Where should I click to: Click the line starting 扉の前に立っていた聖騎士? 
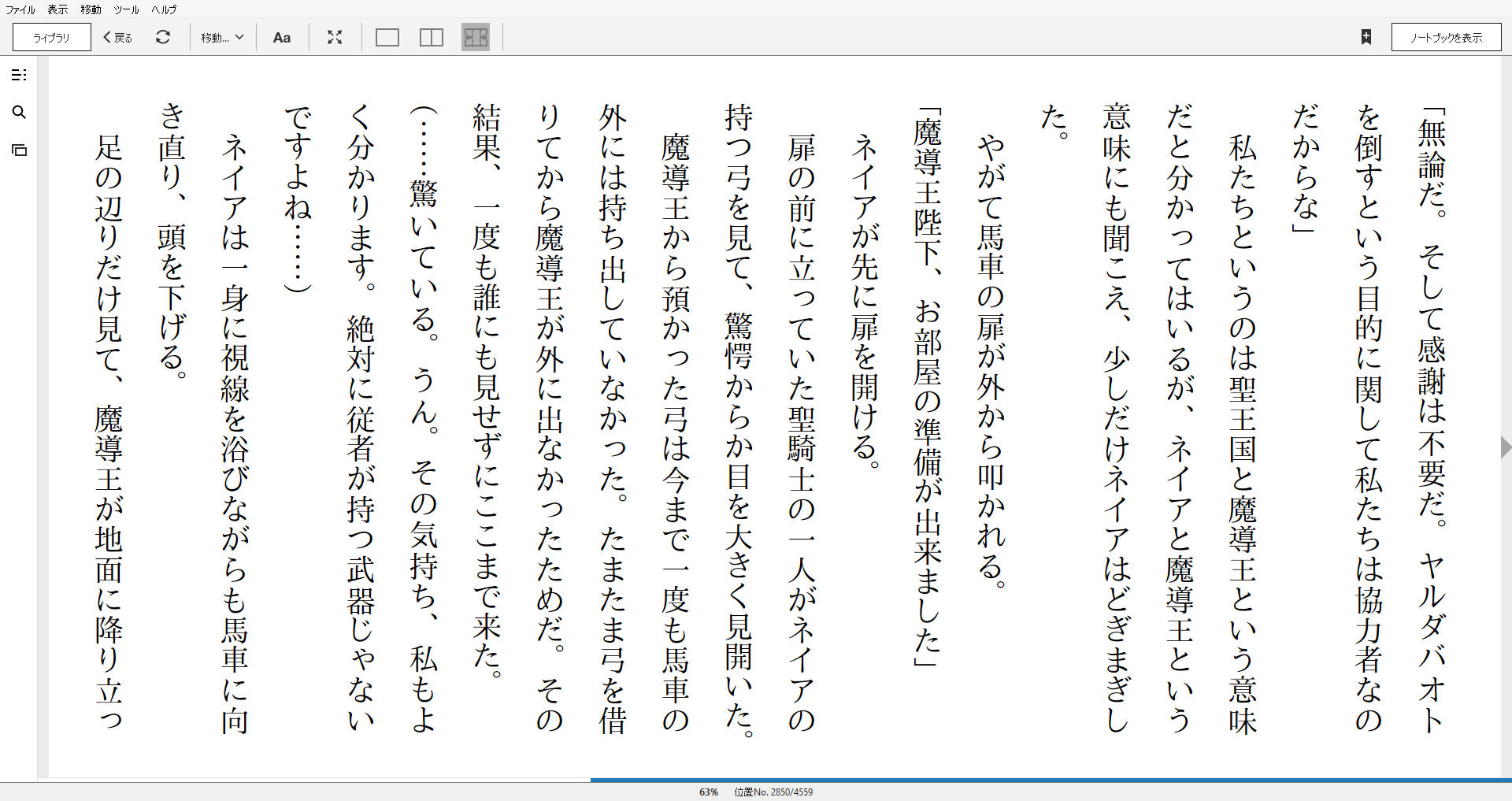click(802, 433)
